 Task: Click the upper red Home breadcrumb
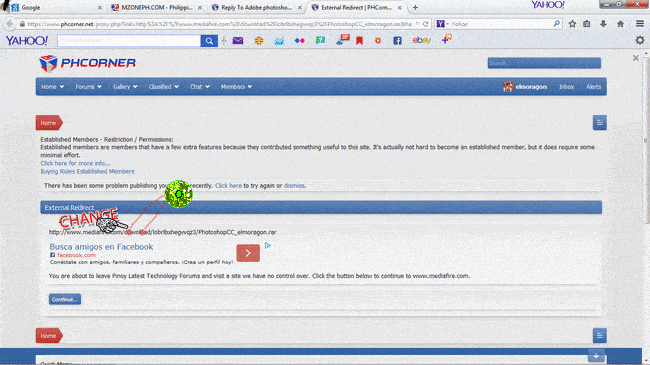tap(49, 123)
